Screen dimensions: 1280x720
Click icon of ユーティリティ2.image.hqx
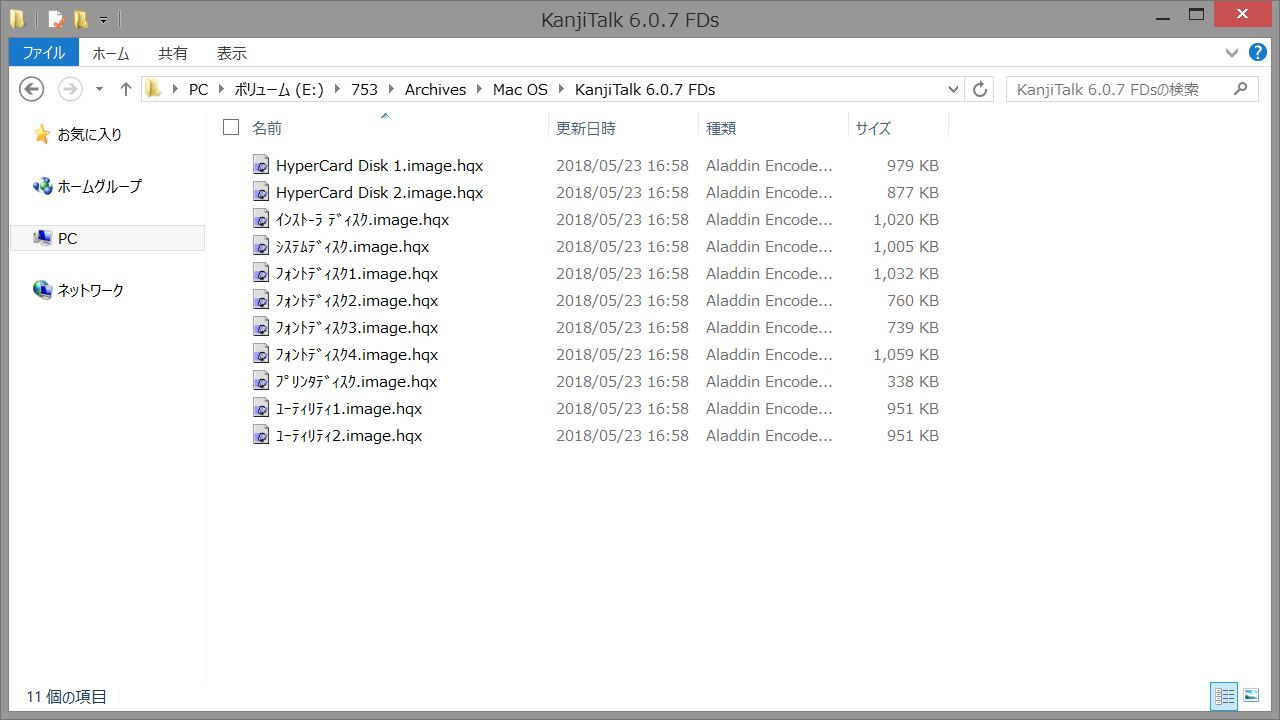coord(261,435)
